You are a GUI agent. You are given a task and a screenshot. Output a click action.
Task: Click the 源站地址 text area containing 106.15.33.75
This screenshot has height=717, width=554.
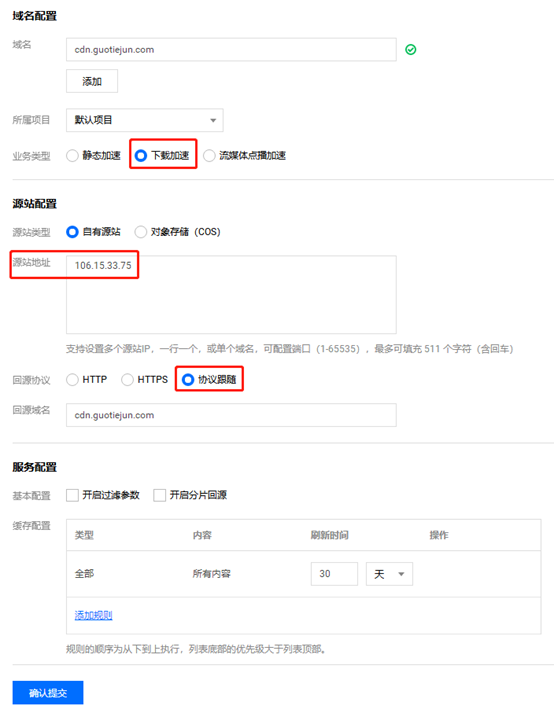pyautogui.click(x=231, y=295)
